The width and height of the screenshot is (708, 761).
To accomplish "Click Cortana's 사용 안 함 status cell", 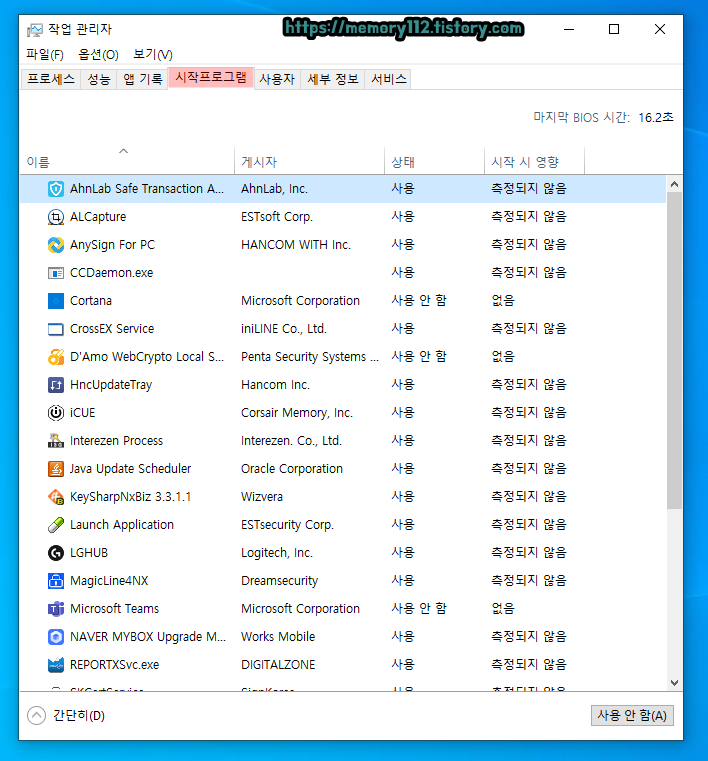I will [419, 301].
